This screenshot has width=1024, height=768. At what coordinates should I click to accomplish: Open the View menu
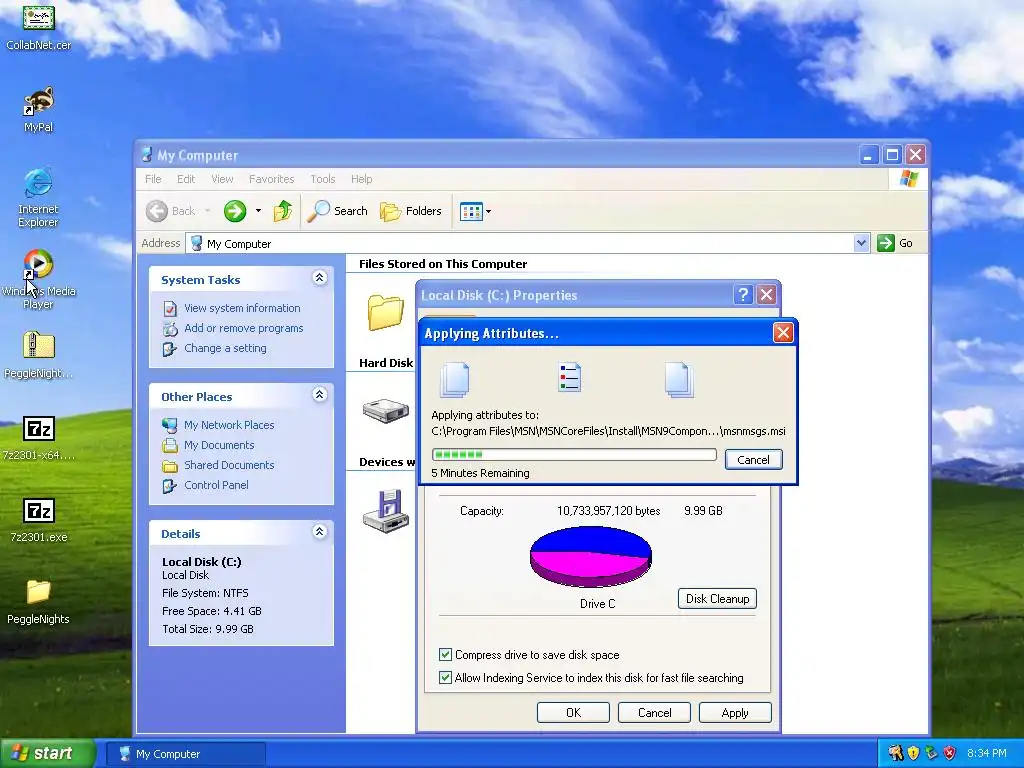[222, 179]
